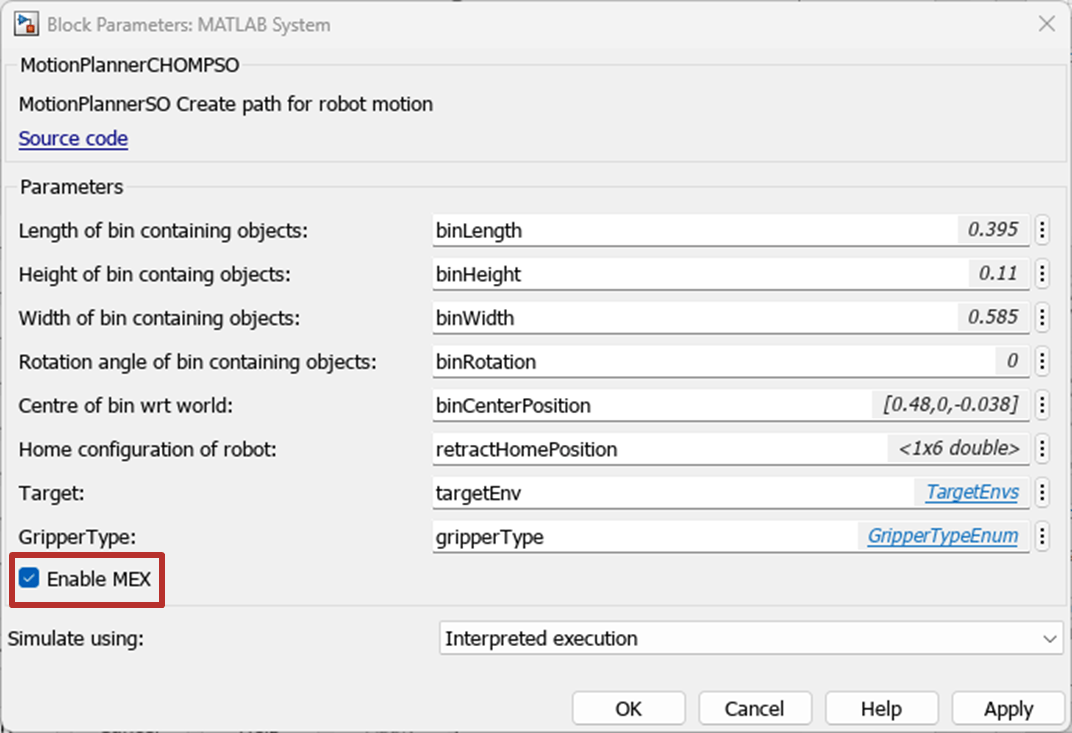The image size is (1072, 733).
Task: Expand the Simulate using dropdown
Action: point(750,638)
